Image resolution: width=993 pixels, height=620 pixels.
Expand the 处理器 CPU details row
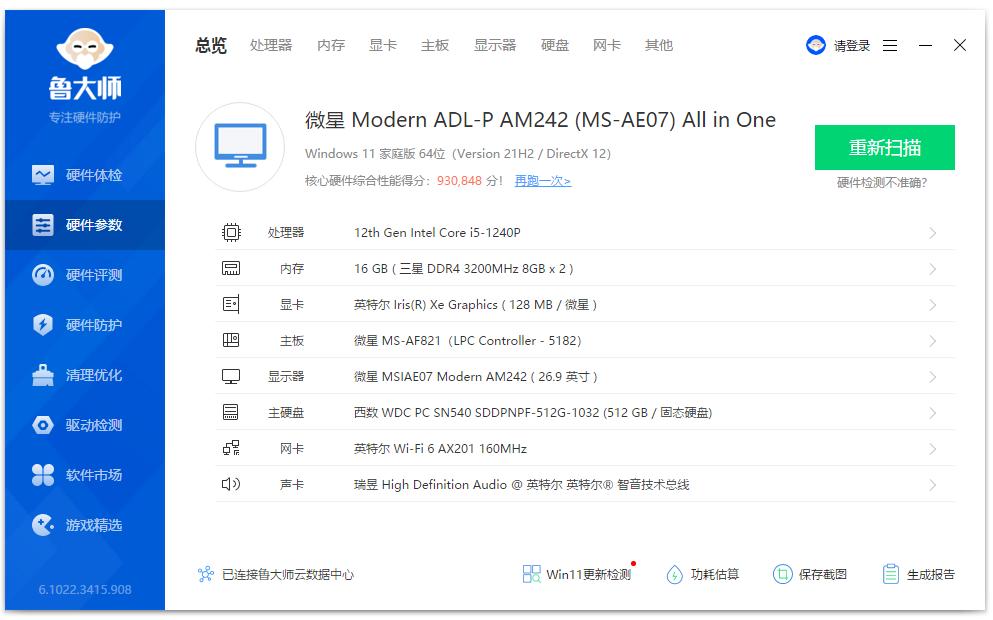[x=580, y=232]
